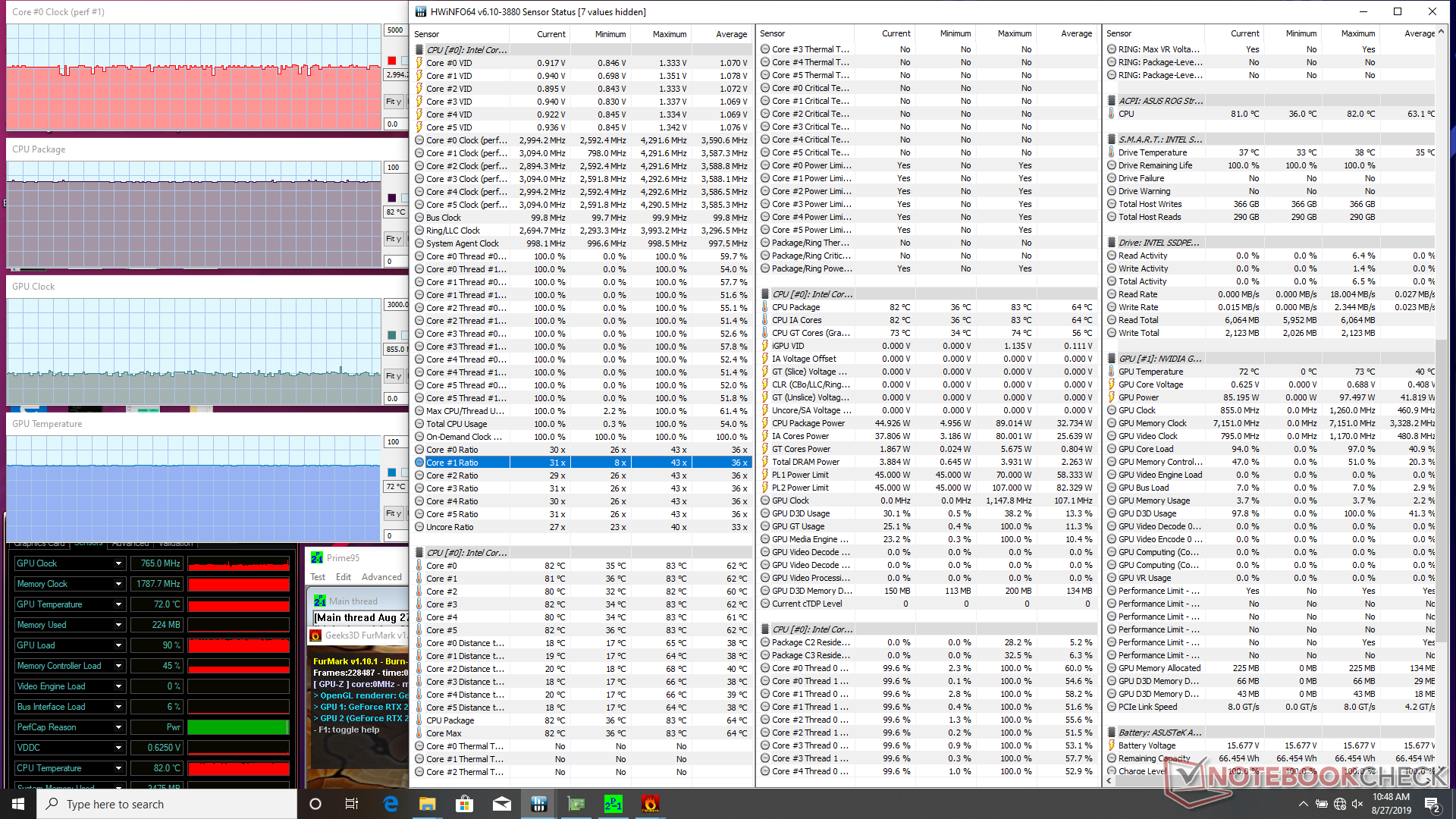The image size is (1456, 819).
Task: Switch to the FurMark taskbar icon
Action: pyautogui.click(x=650, y=804)
